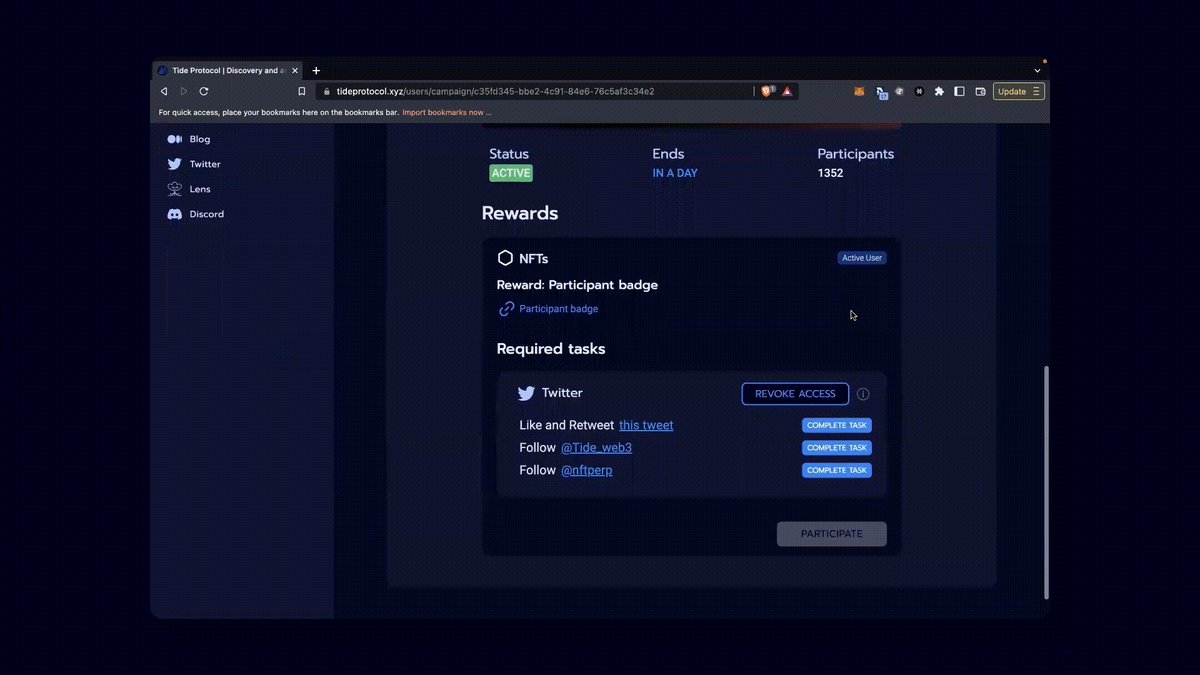Reload the page with refresh icon
This screenshot has width=1200, height=675.
pos(204,91)
